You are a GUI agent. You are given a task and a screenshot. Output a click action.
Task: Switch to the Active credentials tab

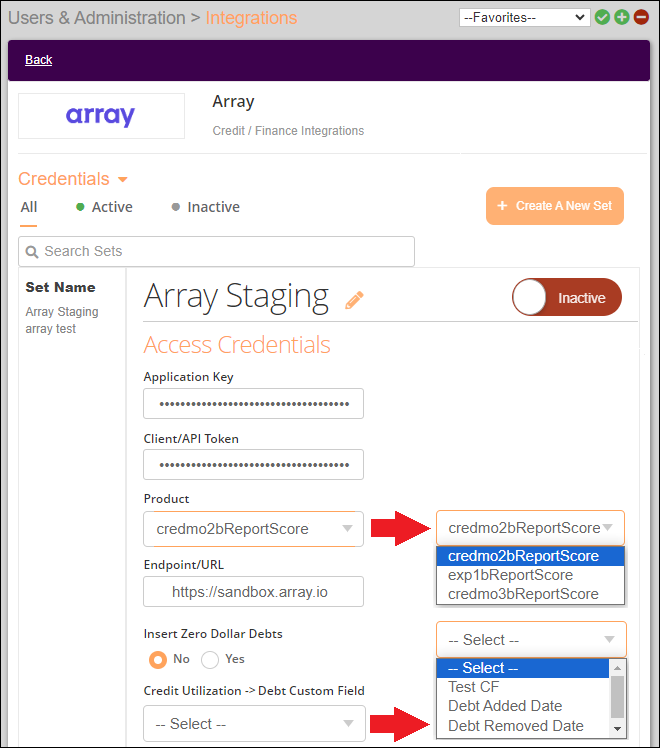104,207
